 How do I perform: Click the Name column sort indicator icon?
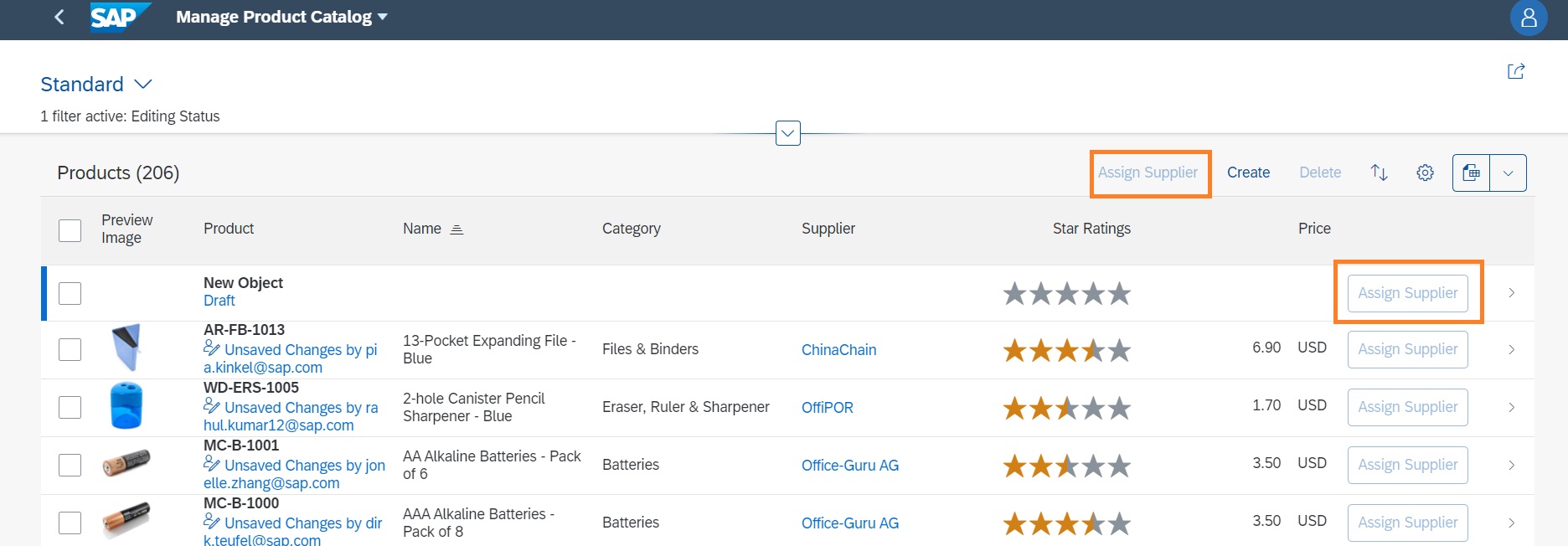click(456, 229)
